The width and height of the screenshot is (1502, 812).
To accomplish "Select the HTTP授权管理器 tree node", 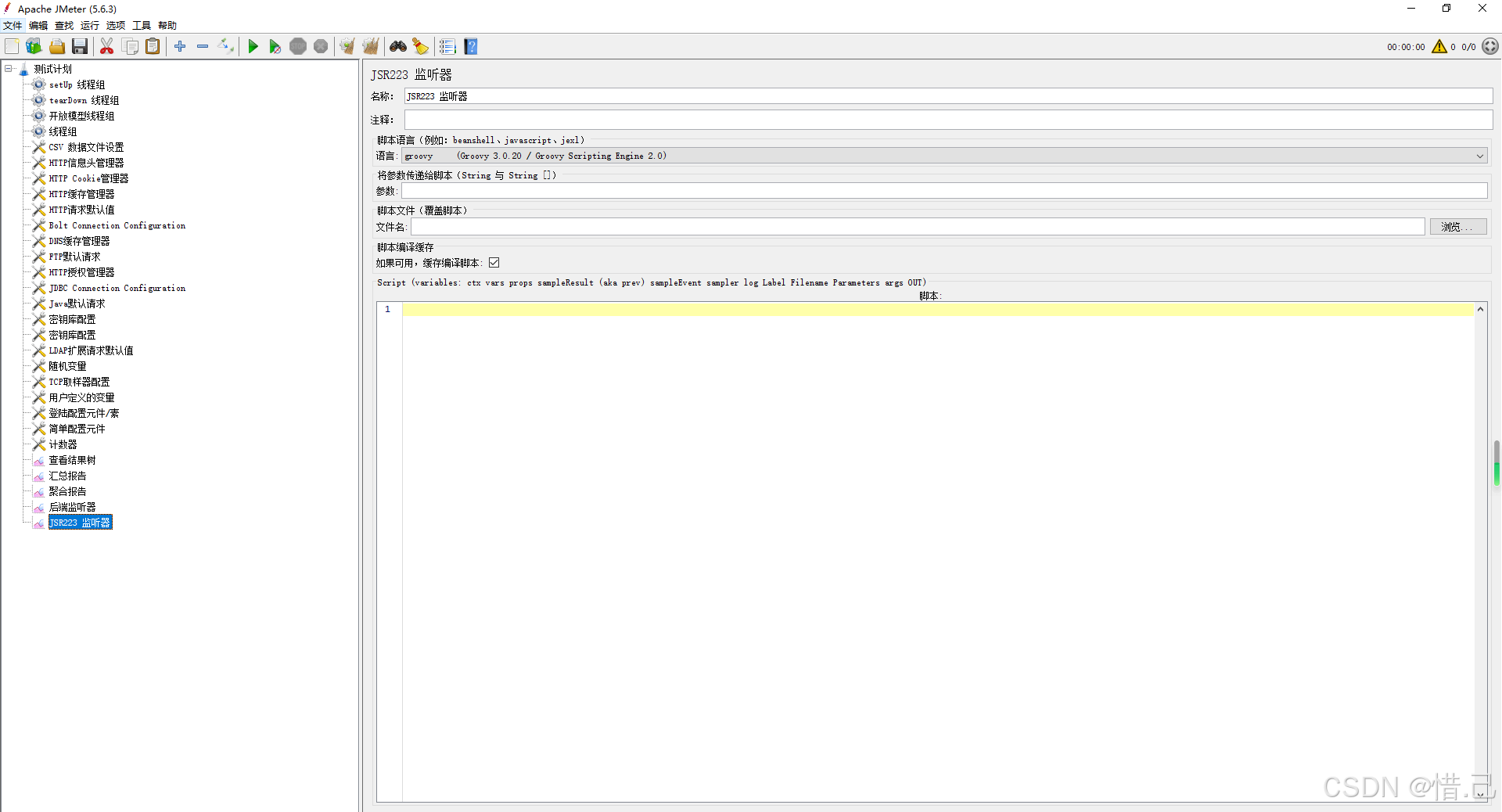I will [x=81, y=272].
